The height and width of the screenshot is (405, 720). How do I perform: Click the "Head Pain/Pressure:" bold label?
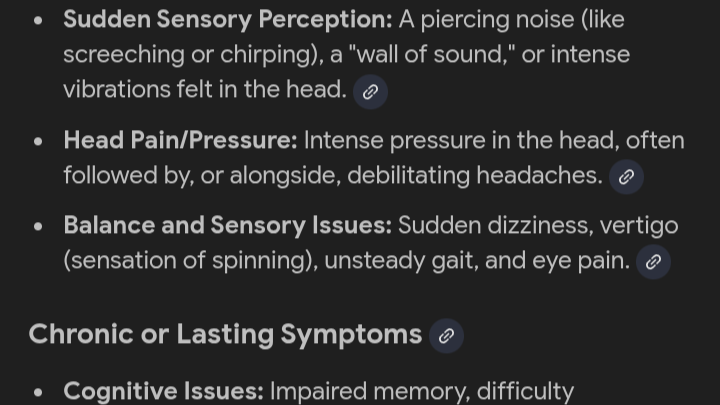180,141
